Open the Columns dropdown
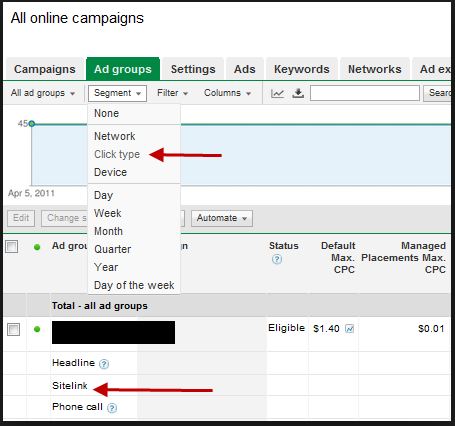 click(227, 93)
